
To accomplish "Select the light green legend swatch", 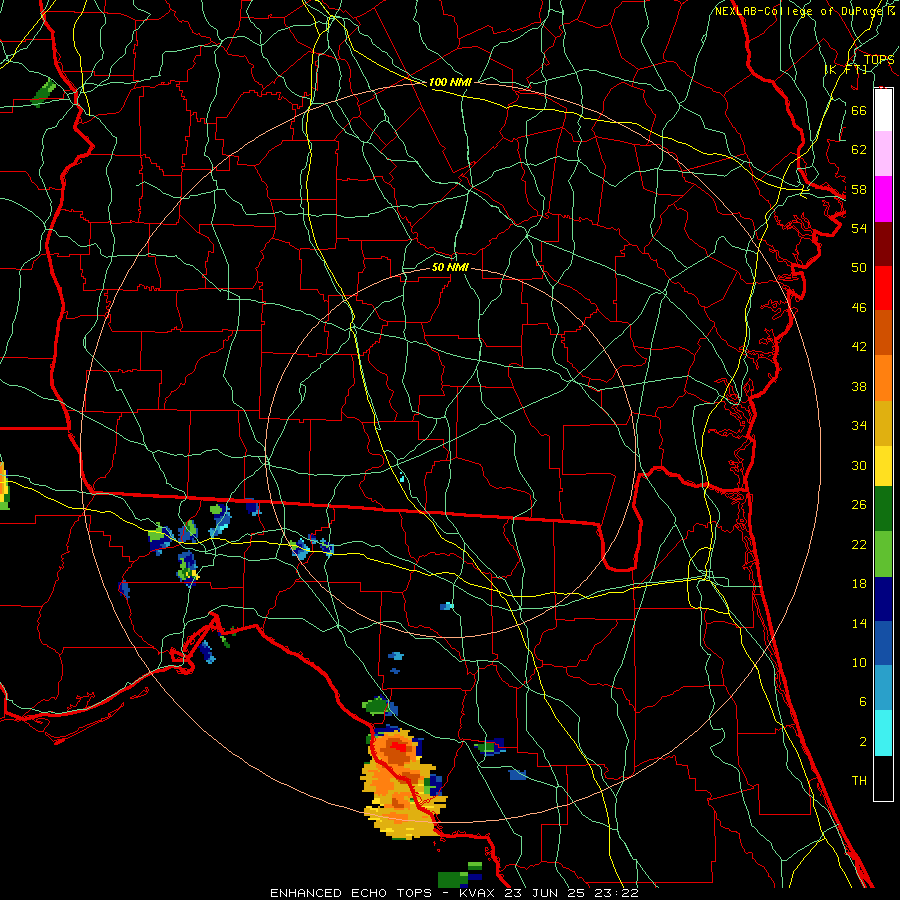I will 883,554.
